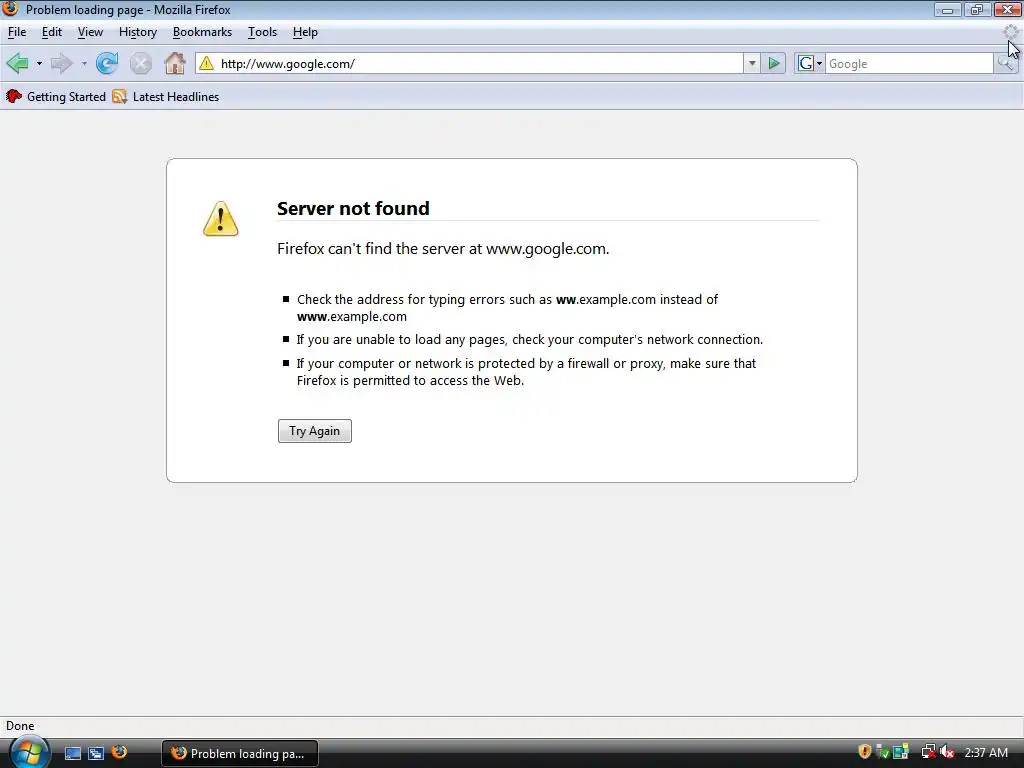
Task: Click the Done status bar text
Action: coord(20,726)
